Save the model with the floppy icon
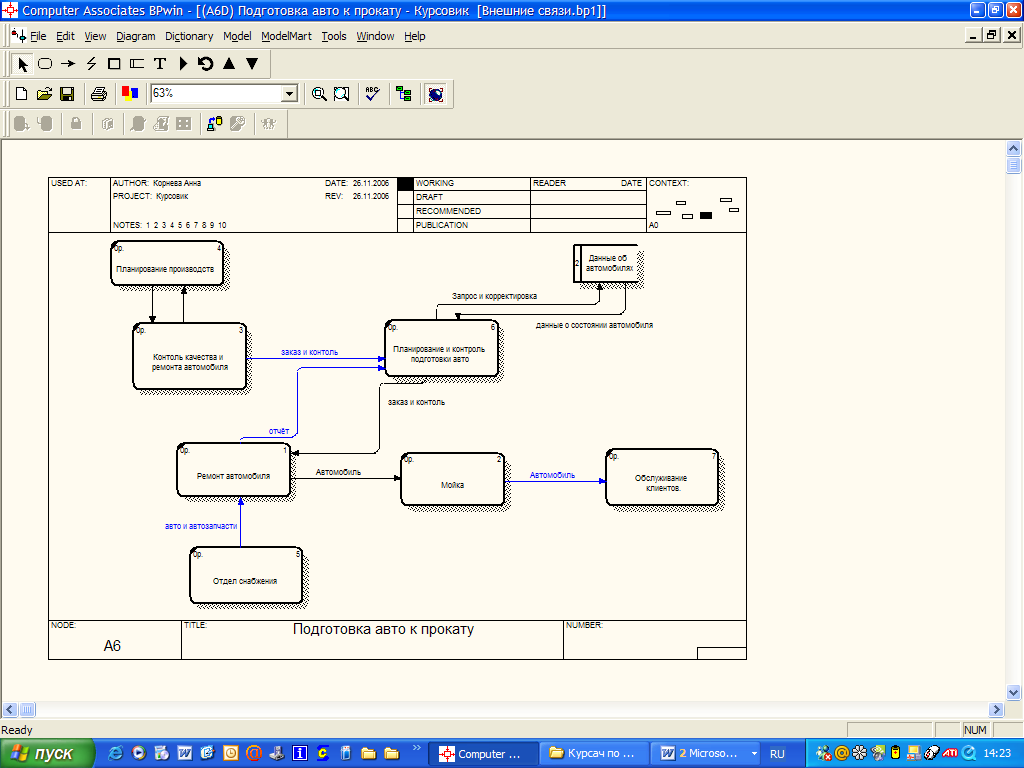The image size is (1024, 768). [x=67, y=94]
